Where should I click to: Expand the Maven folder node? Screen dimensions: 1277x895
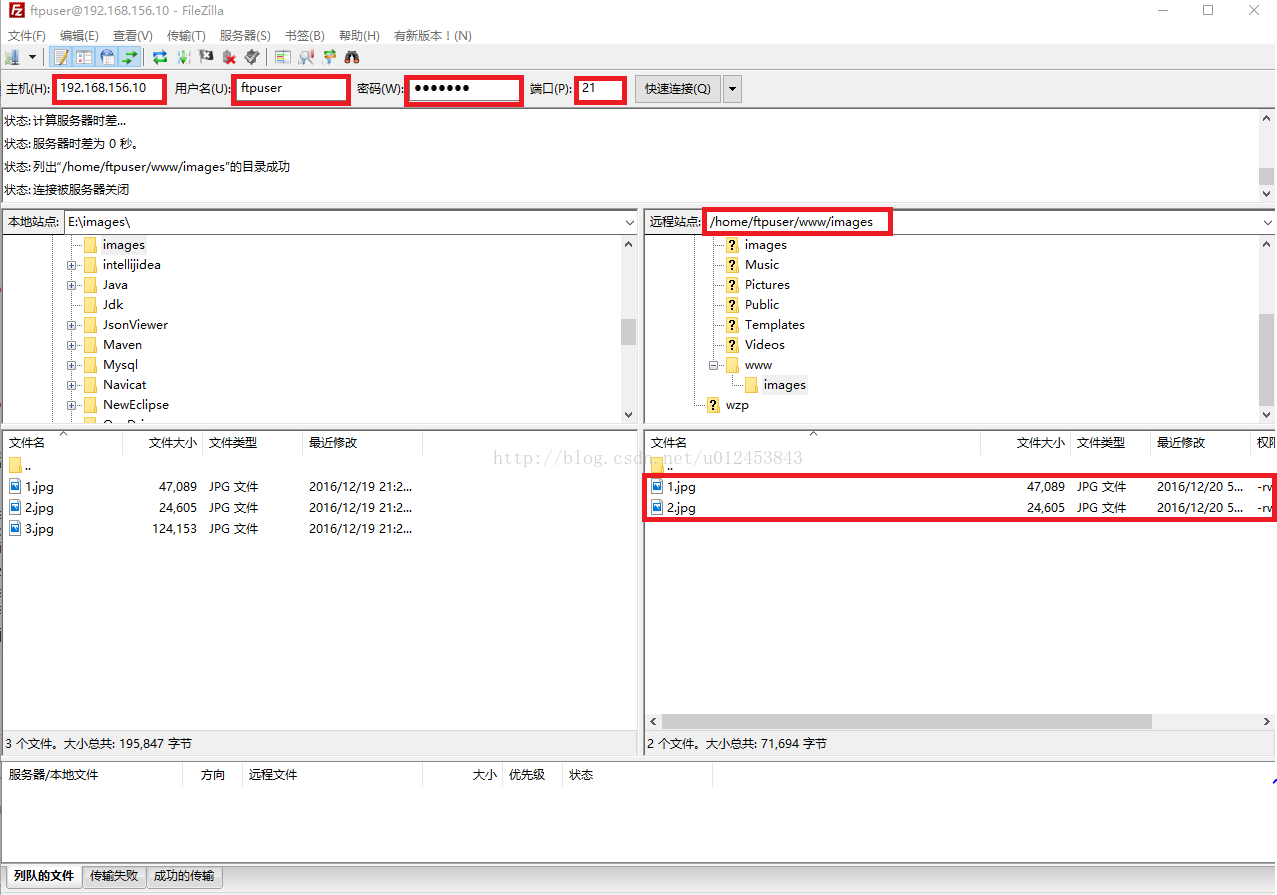tap(72, 345)
